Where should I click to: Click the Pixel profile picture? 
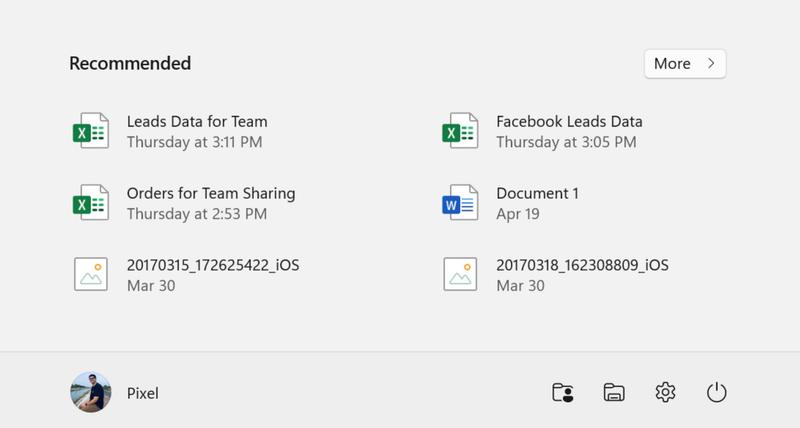(x=90, y=393)
